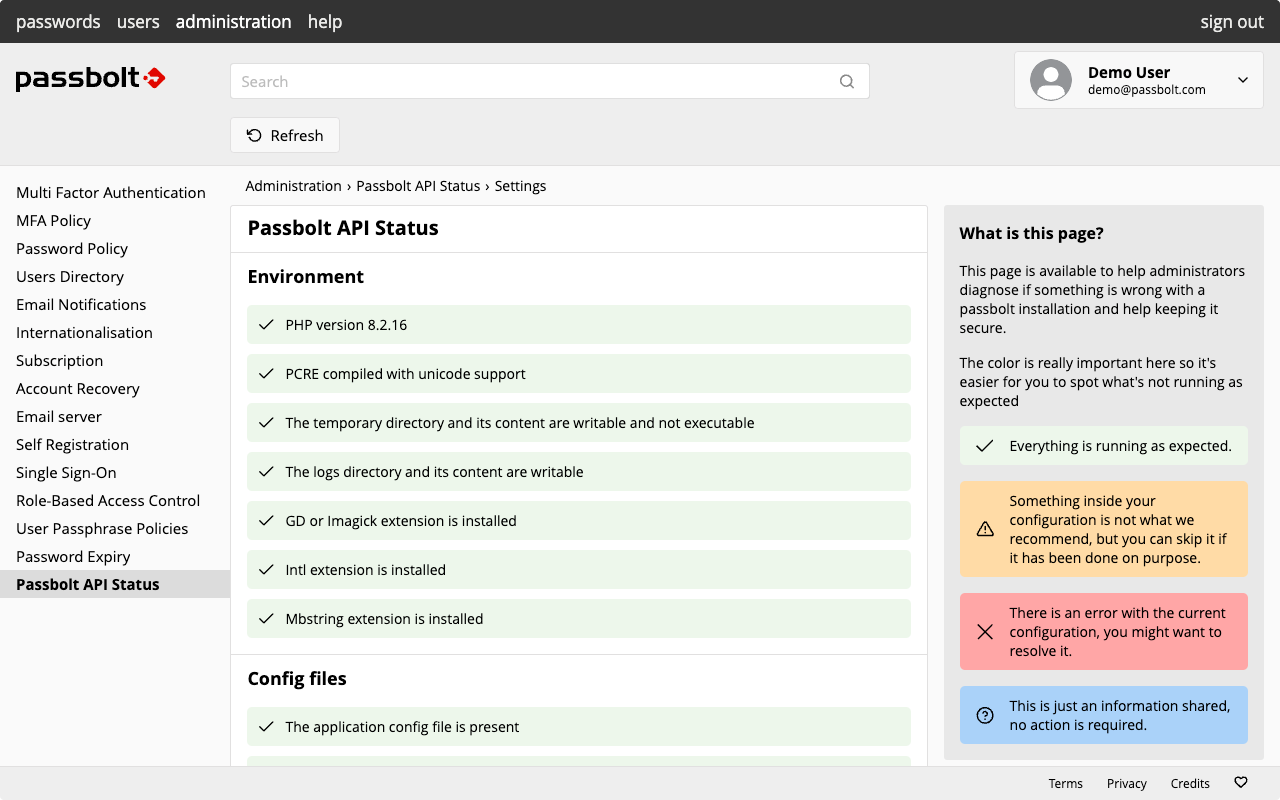This screenshot has width=1280, height=800.
Task: Click sign out
Action: click(1231, 21)
